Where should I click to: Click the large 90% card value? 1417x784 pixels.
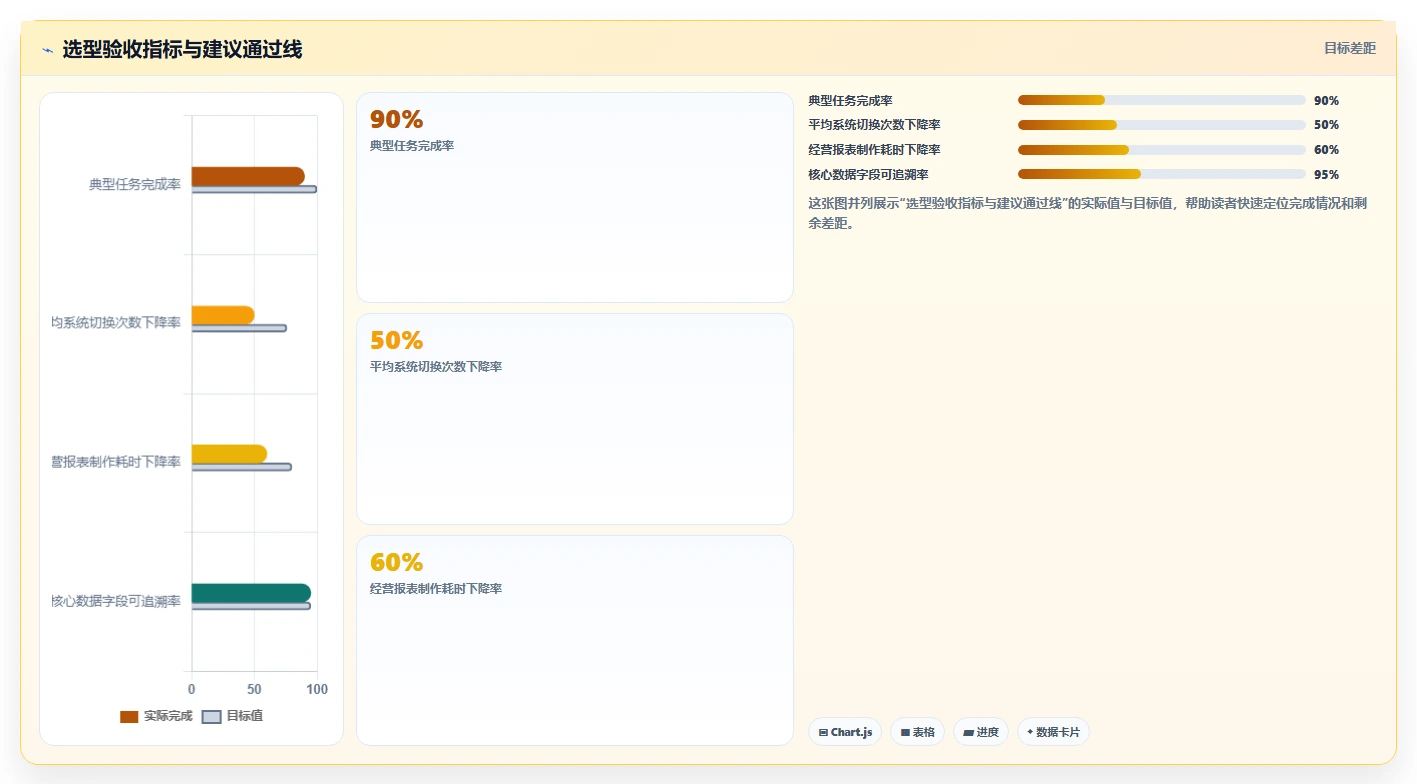pyautogui.click(x=397, y=120)
